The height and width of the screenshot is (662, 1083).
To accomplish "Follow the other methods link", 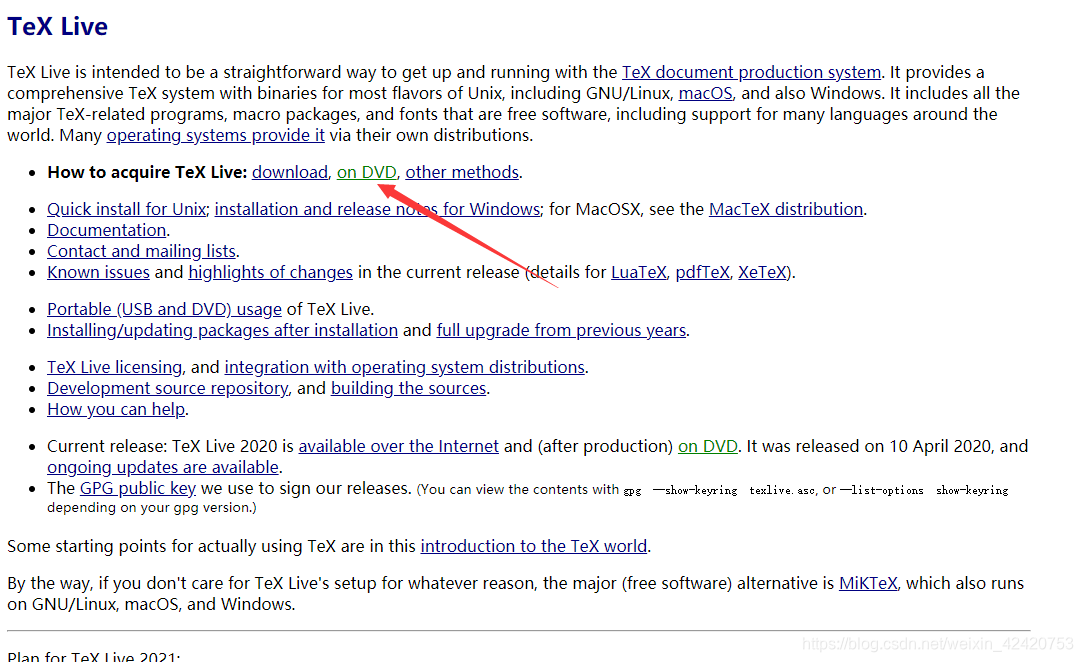I will click(x=462, y=172).
